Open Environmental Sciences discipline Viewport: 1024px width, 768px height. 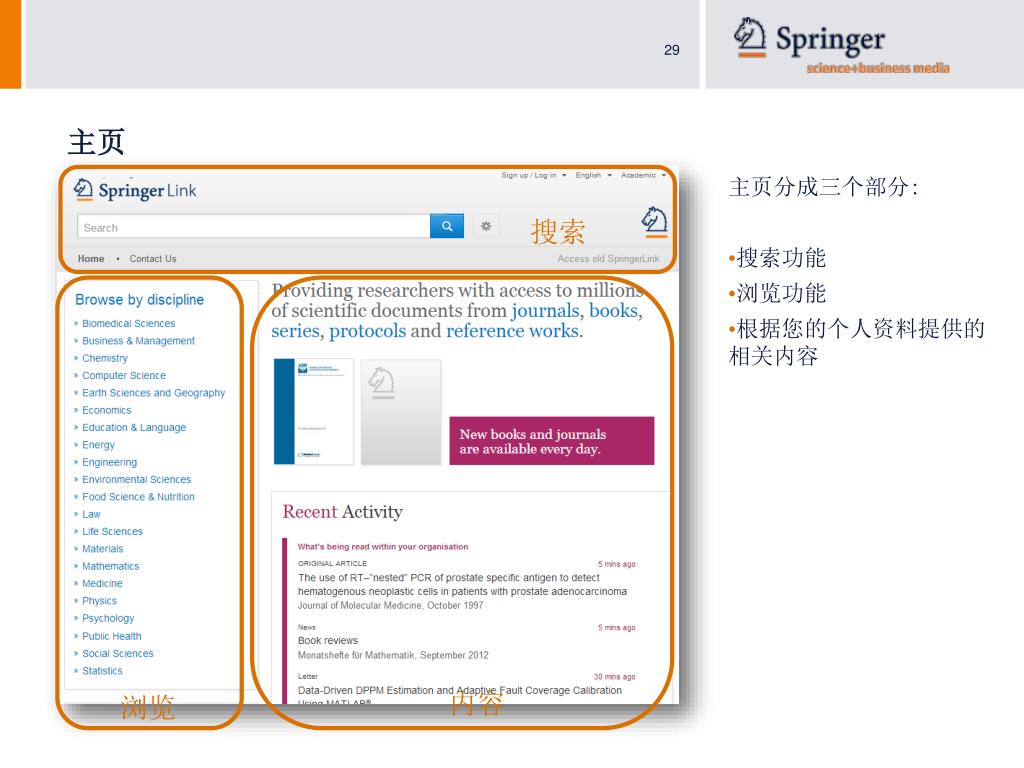click(136, 479)
